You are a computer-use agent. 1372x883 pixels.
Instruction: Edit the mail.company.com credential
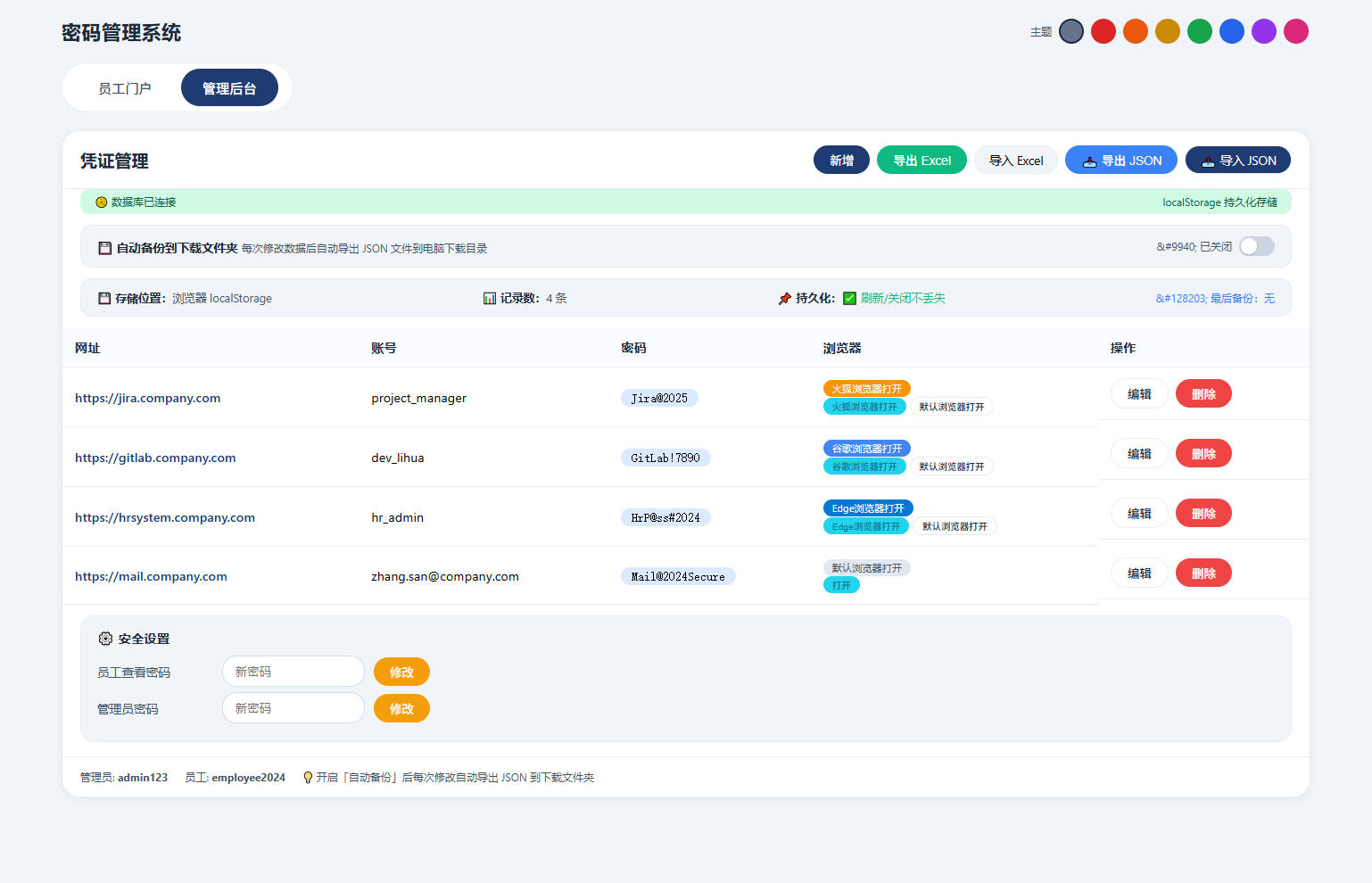[x=1139, y=573]
